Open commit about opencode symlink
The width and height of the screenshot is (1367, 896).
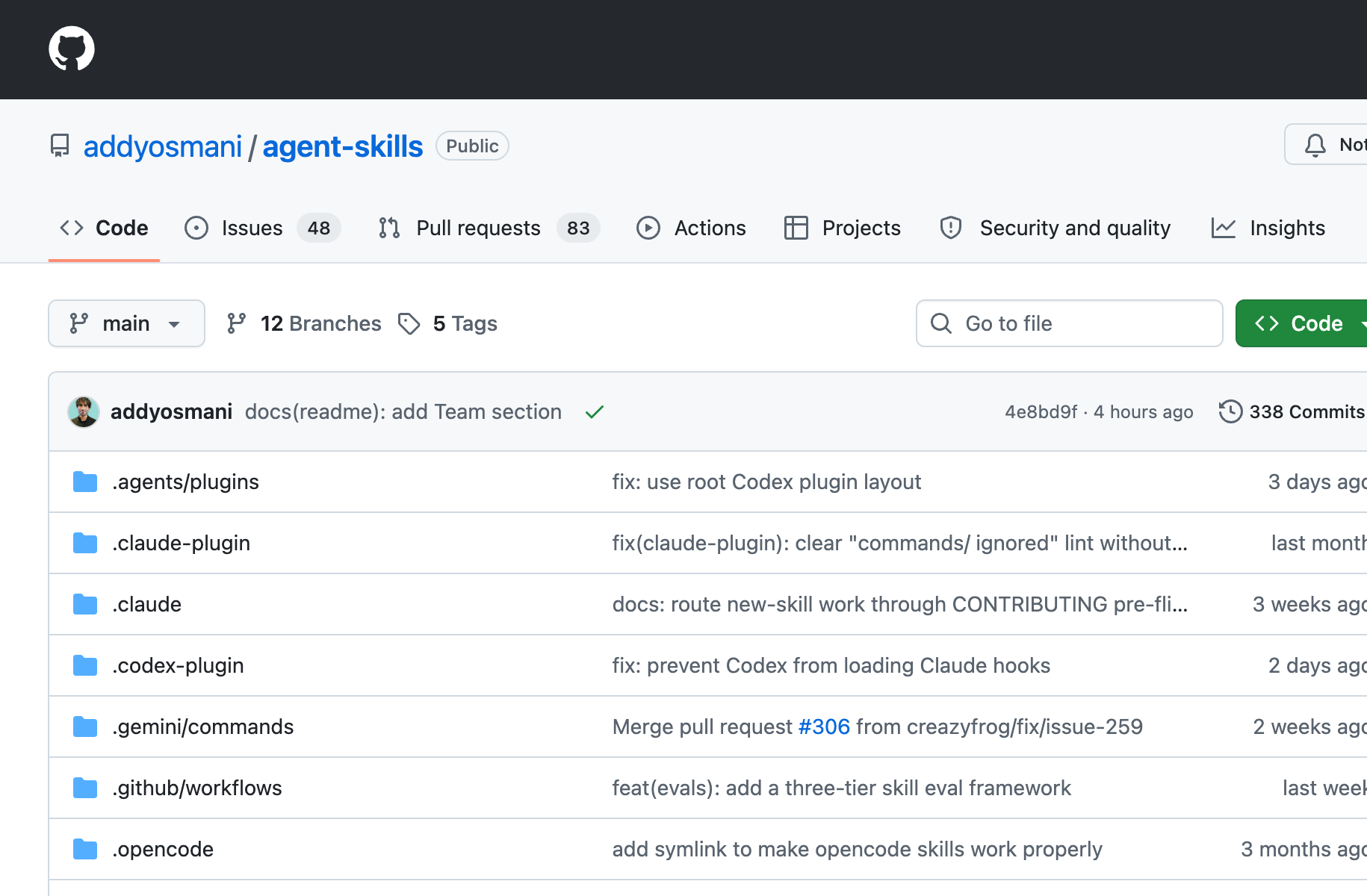click(858, 849)
